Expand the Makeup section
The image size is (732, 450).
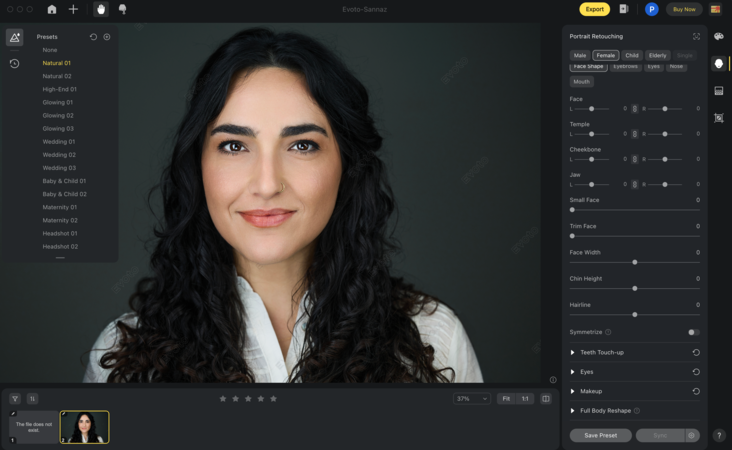573,391
